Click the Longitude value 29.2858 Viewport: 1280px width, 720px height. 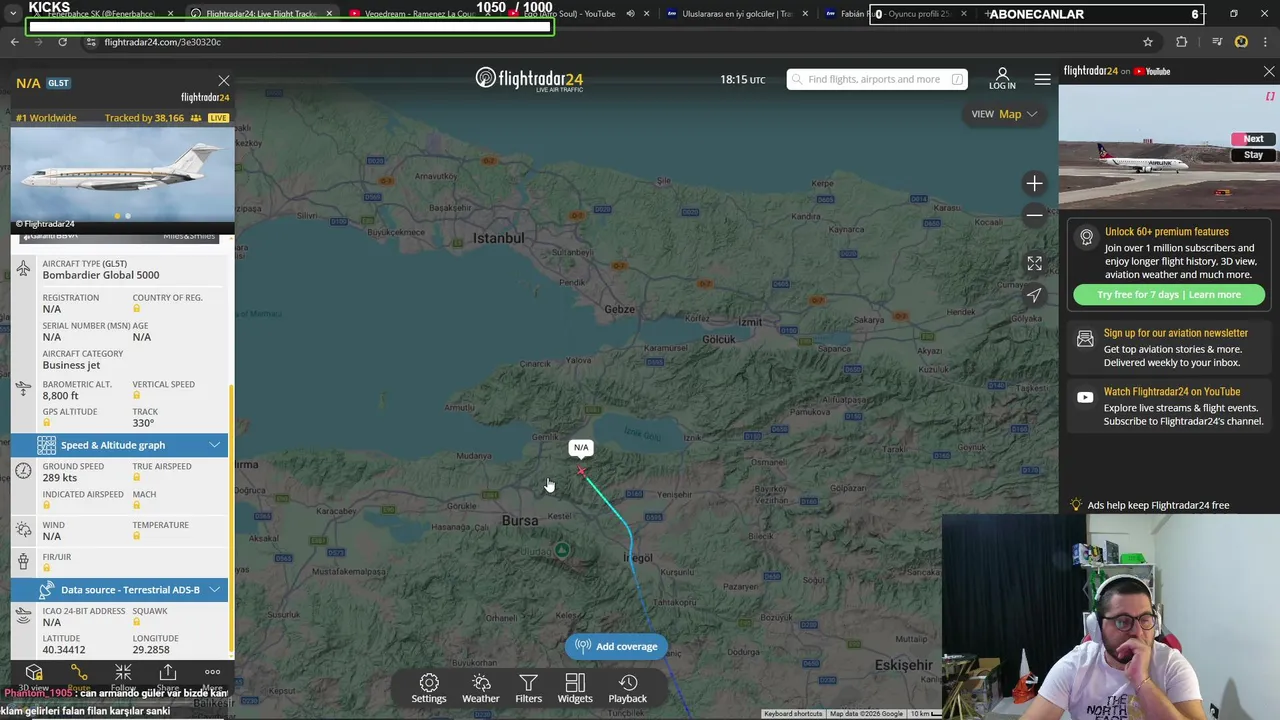[x=151, y=650]
